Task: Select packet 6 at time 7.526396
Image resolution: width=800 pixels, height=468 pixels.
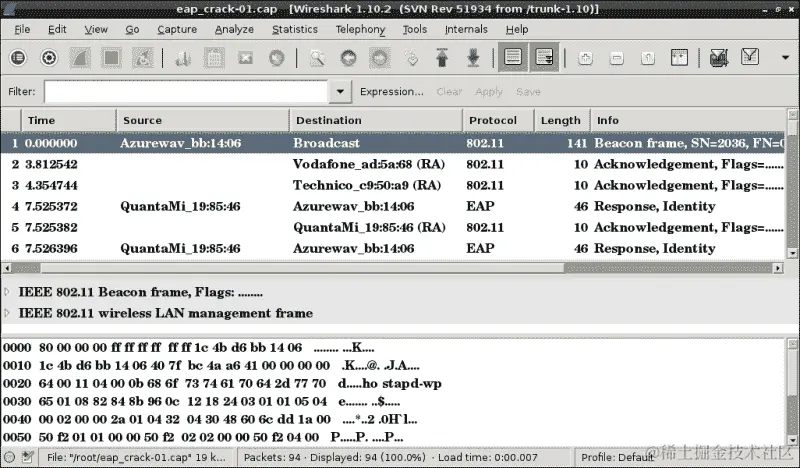Action: pyautogui.click(x=393, y=249)
